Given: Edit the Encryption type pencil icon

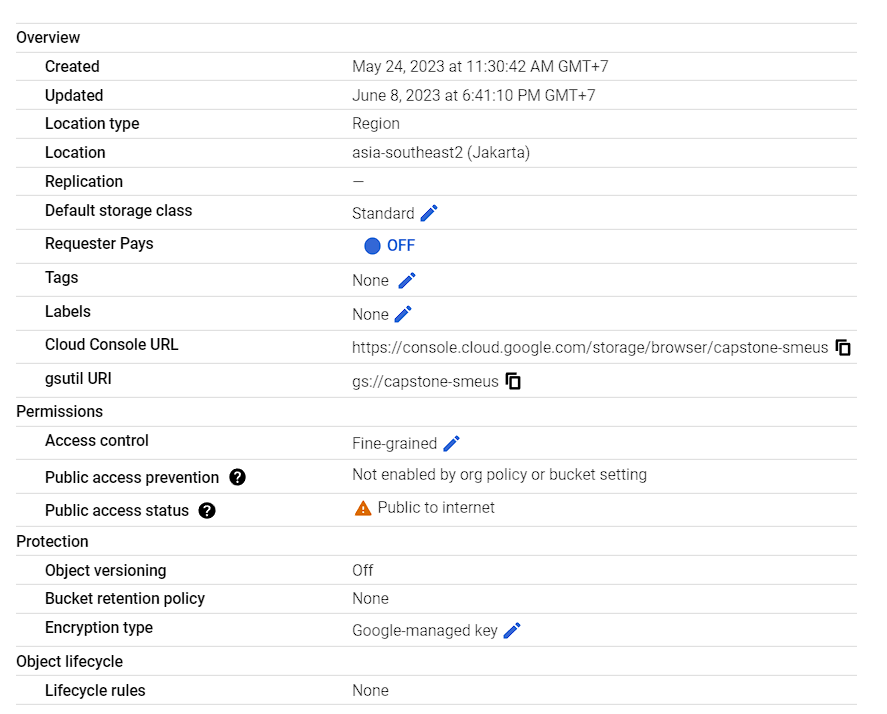Looking at the screenshot, I should [x=511, y=630].
